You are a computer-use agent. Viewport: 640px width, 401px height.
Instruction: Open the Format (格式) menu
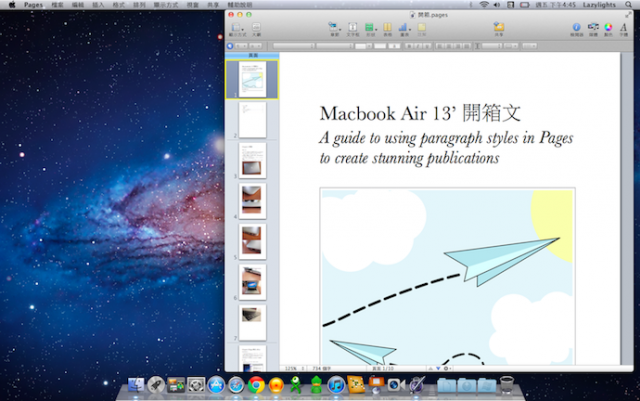pos(118,4)
